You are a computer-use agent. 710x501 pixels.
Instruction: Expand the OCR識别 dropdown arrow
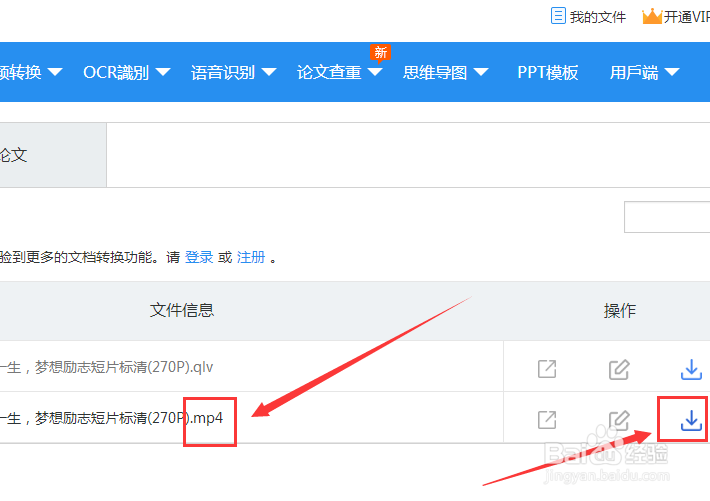point(163,72)
